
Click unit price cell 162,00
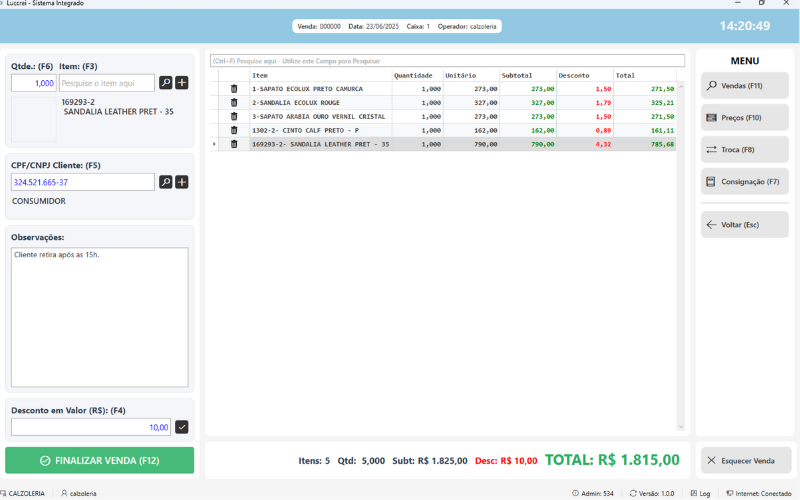click(471, 130)
